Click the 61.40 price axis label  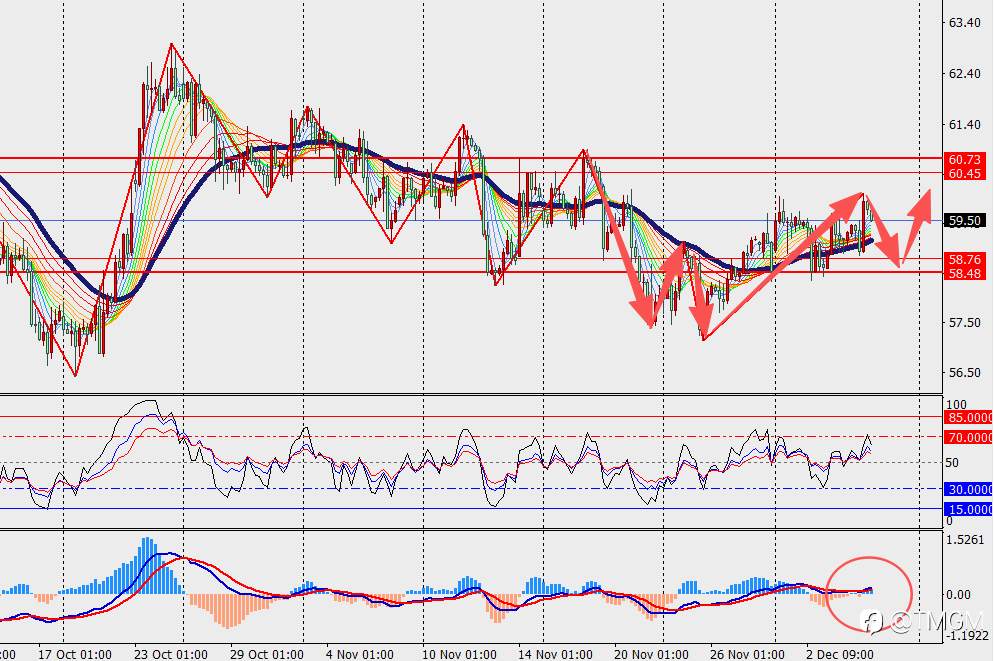pos(964,125)
